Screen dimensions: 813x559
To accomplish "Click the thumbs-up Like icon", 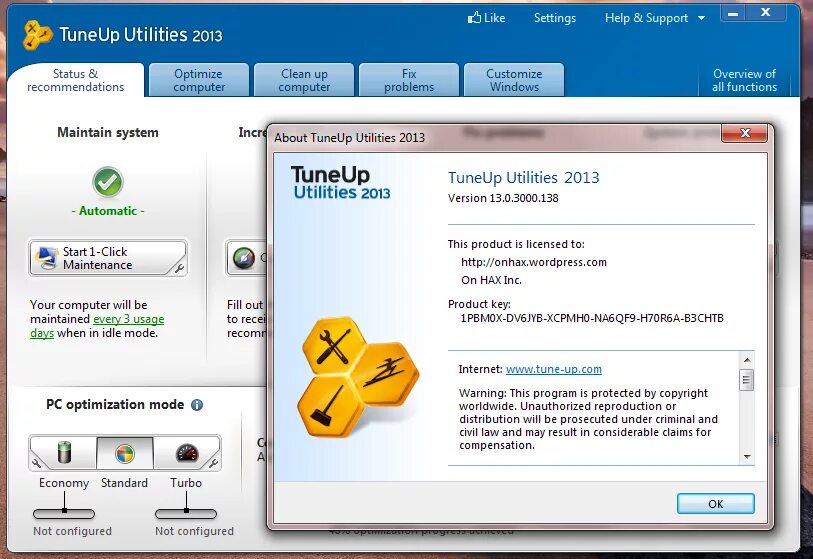I will [x=474, y=18].
